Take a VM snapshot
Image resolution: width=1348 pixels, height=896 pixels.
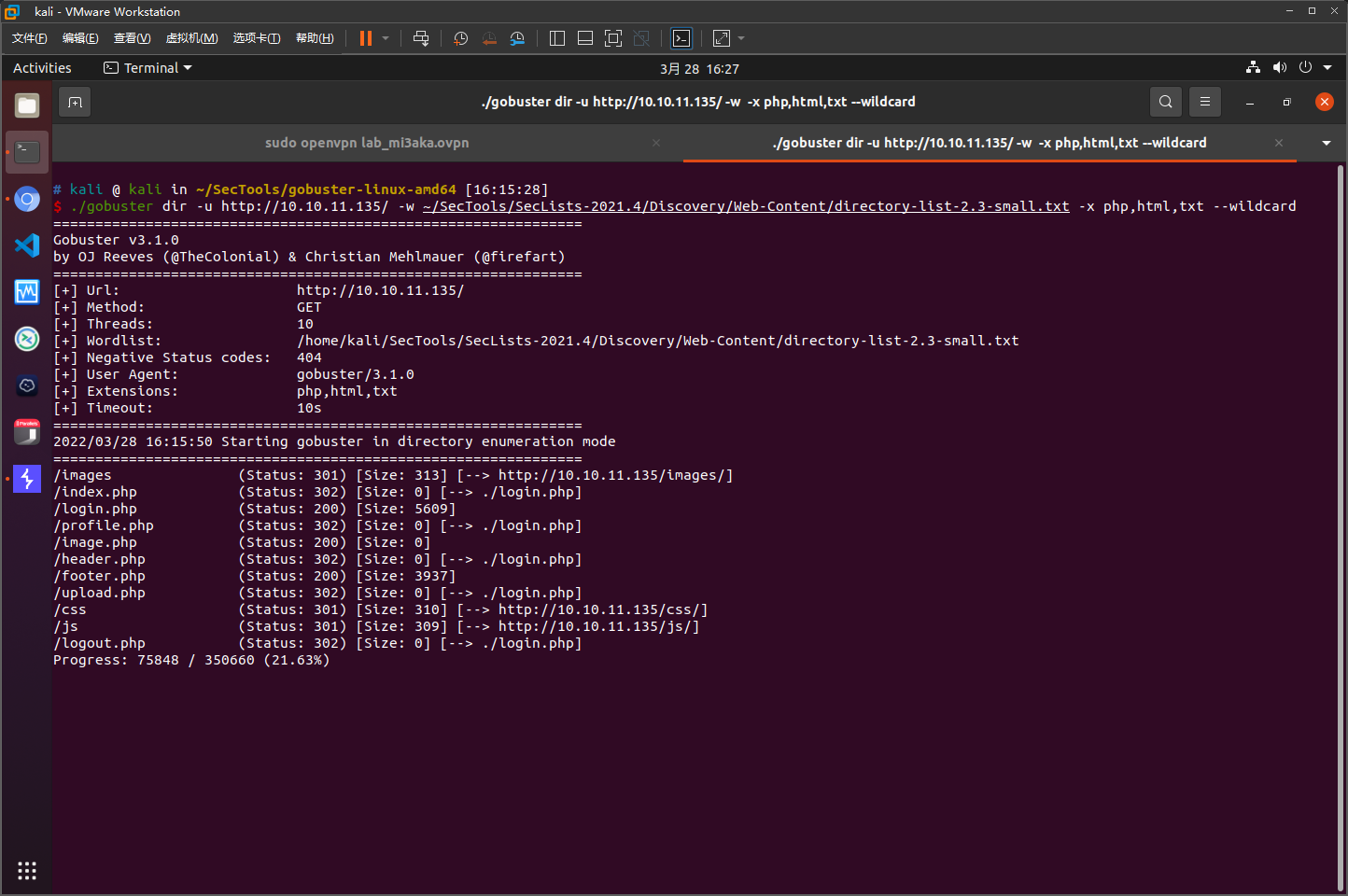(460, 38)
